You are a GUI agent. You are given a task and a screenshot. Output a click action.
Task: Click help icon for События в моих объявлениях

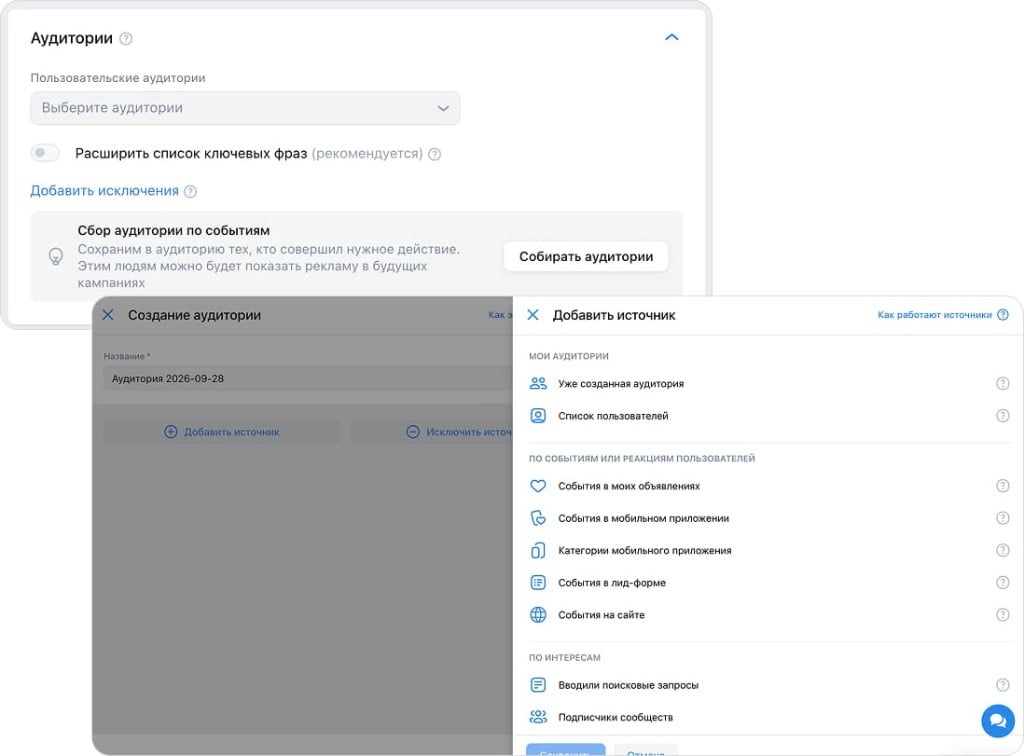click(x=1002, y=486)
